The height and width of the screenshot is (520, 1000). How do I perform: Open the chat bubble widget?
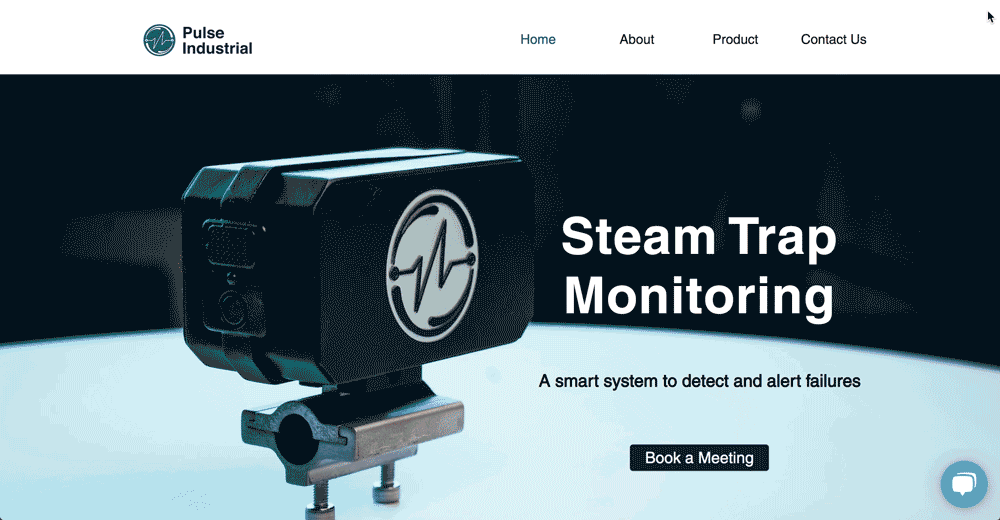click(x=964, y=484)
